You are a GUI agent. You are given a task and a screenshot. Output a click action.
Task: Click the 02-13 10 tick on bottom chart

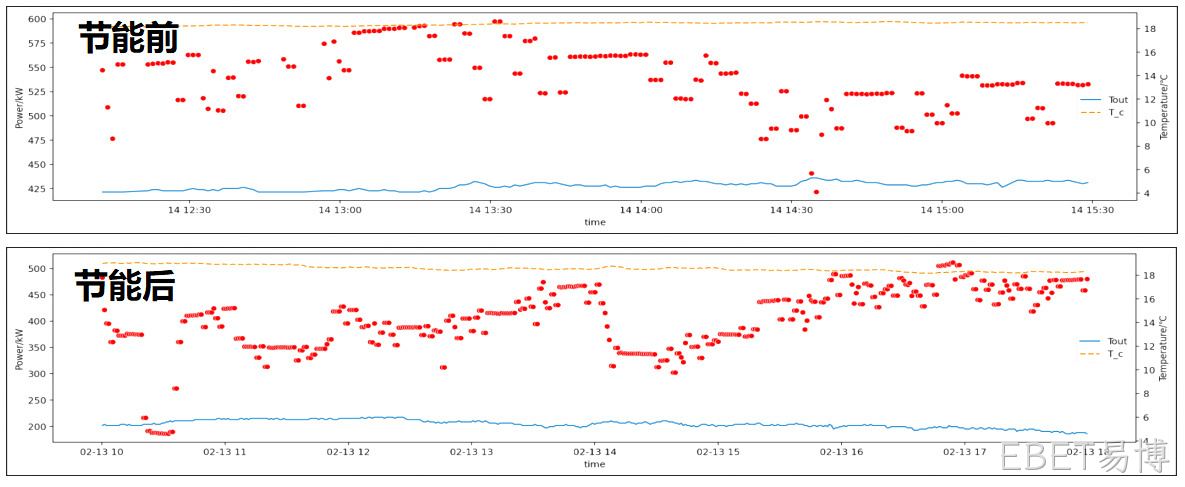click(x=103, y=452)
